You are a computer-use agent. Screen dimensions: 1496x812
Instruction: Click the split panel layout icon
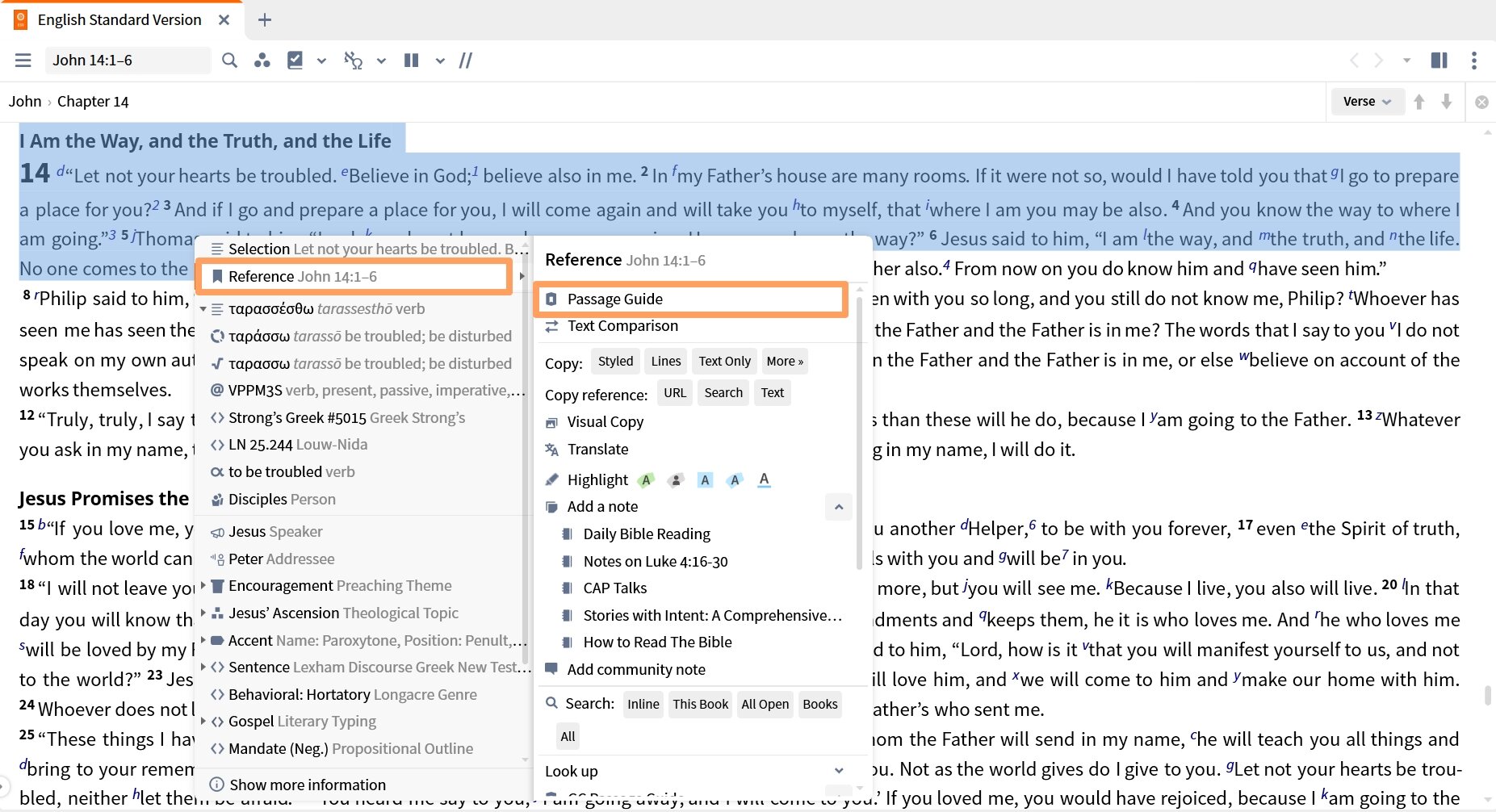pyautogui.click(x=1439, y=61)
